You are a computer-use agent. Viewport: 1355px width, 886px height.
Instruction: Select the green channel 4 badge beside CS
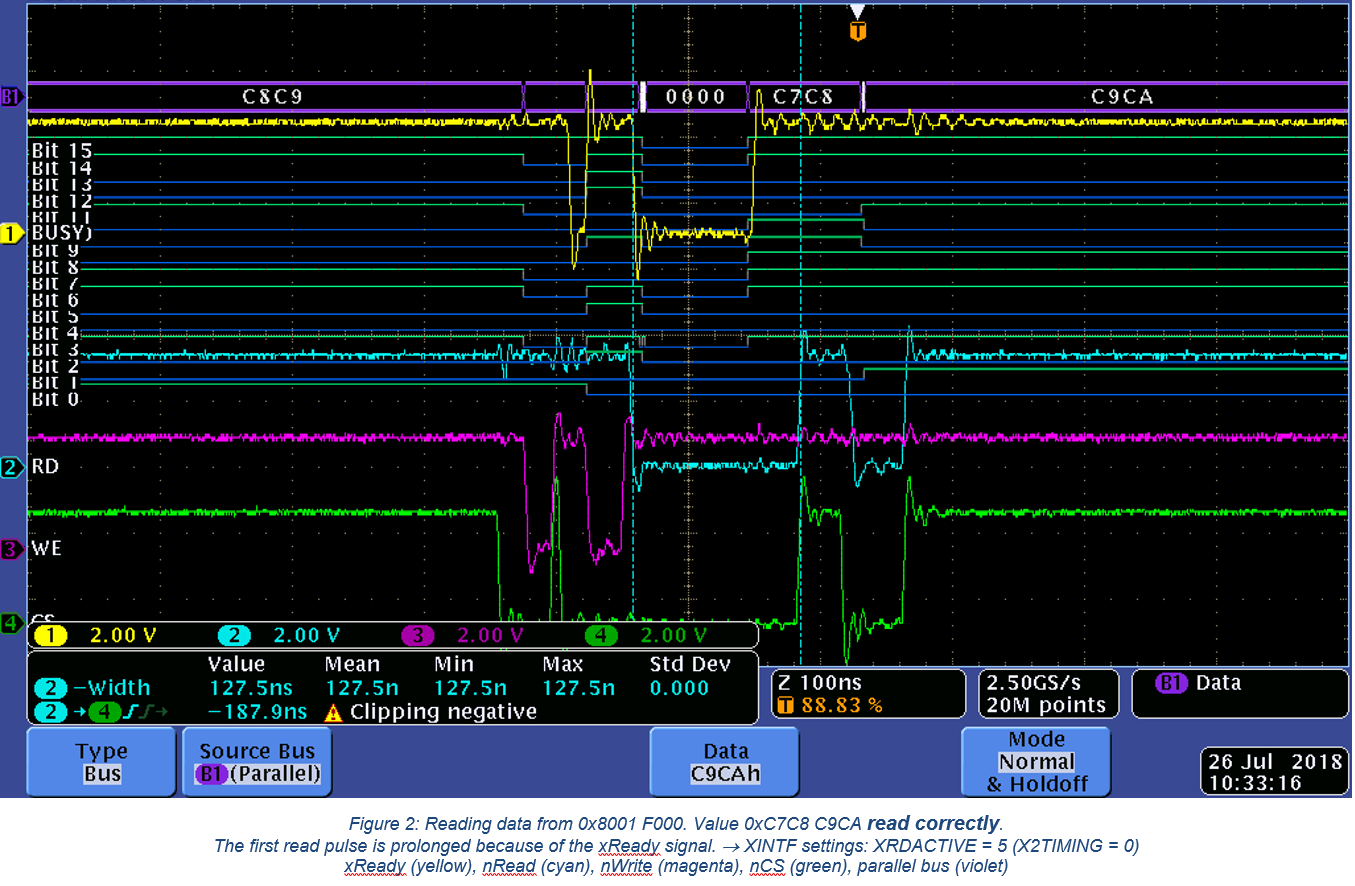(x=11, y=622)
